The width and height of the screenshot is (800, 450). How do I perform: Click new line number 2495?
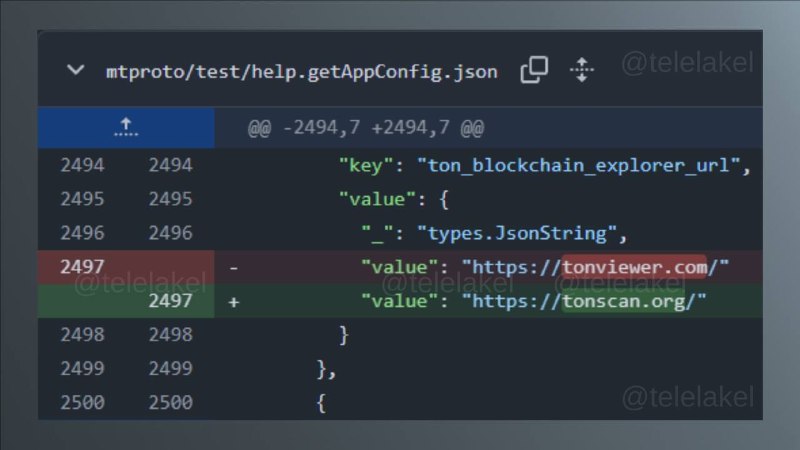[170, 199]
